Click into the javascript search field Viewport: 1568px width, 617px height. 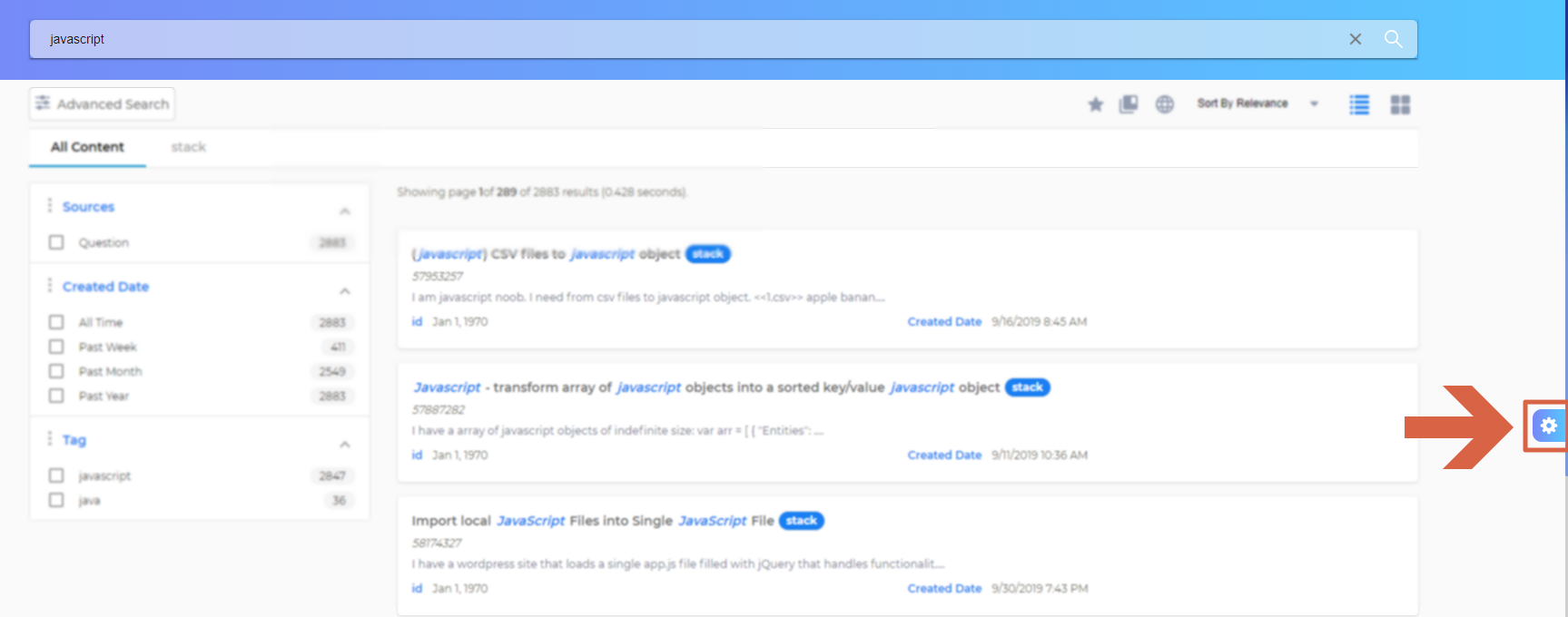636,39
